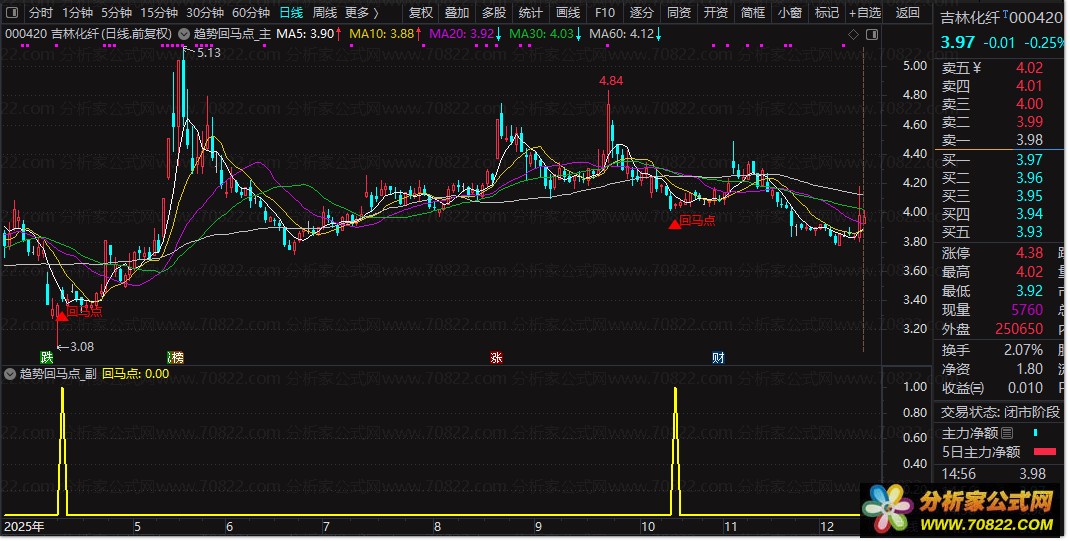The width and height of the screenshot is (1070, 541).
Task: Click the 000420 吉林化纤 chart title
Action: (89, 33)
